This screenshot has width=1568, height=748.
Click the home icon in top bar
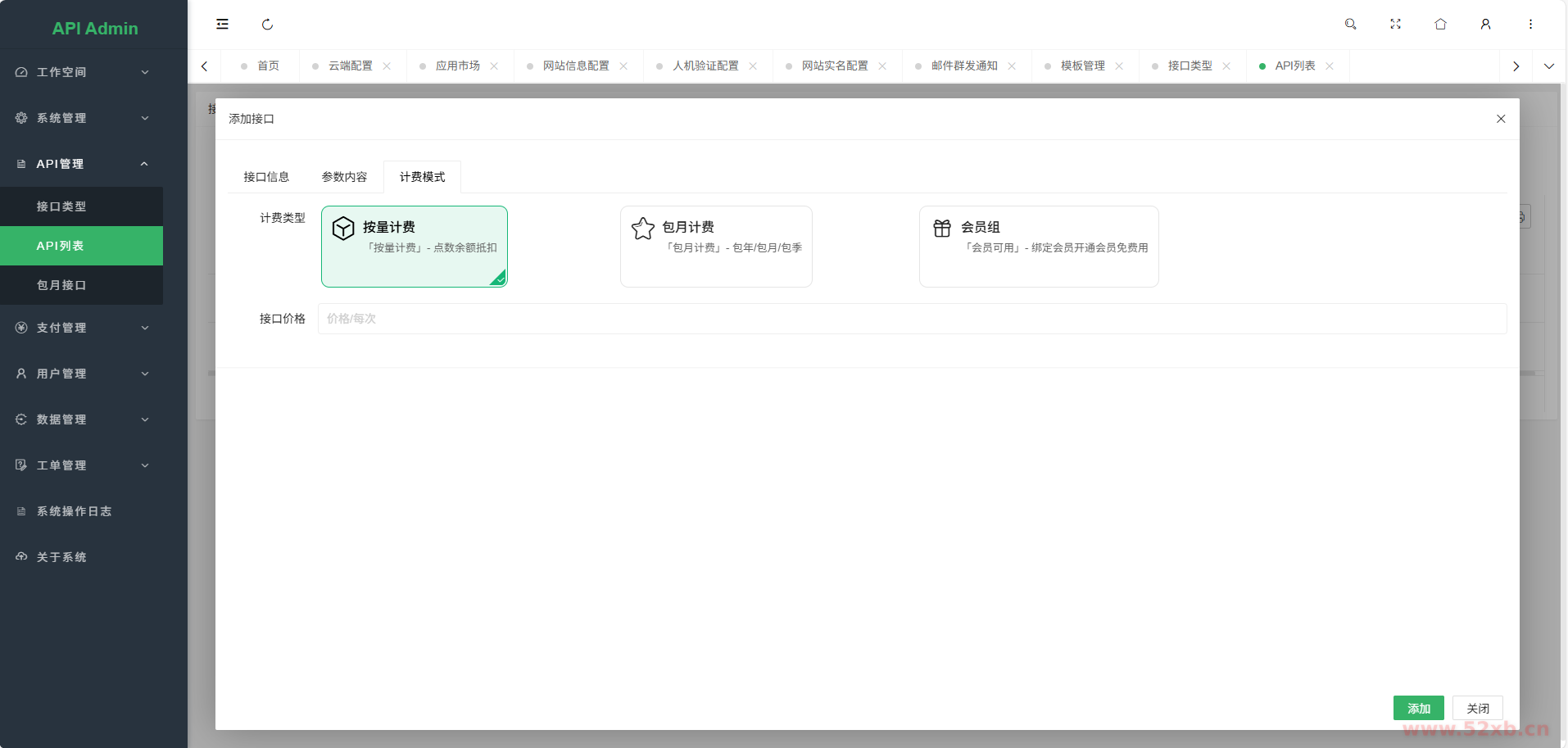tap(1440, 25)
